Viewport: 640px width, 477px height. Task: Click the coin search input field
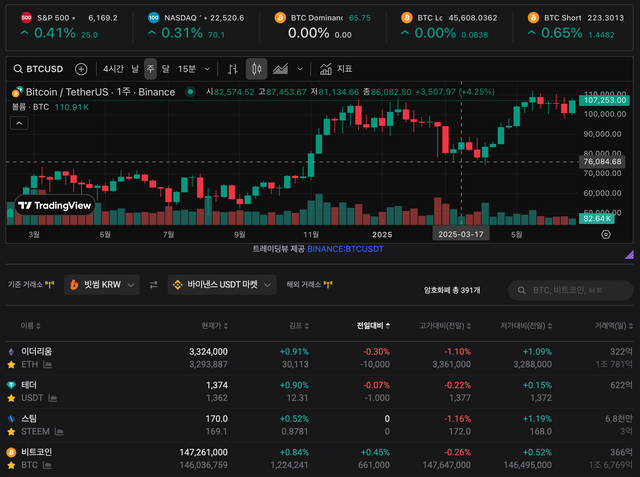tap(570, 290)
